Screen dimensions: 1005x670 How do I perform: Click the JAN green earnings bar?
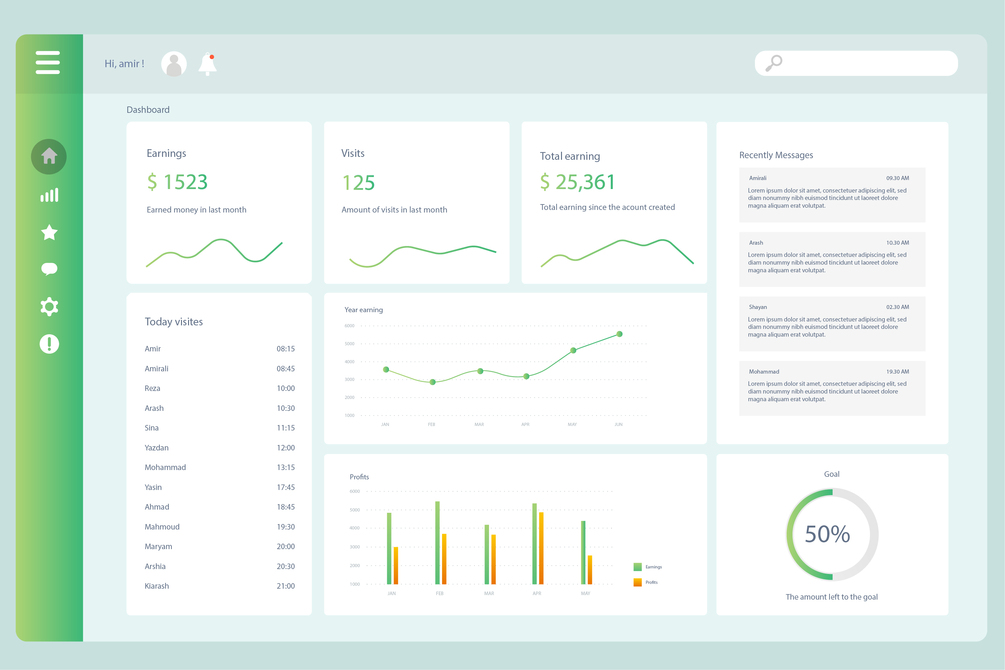pyautogui.click(x=389, y=548)
